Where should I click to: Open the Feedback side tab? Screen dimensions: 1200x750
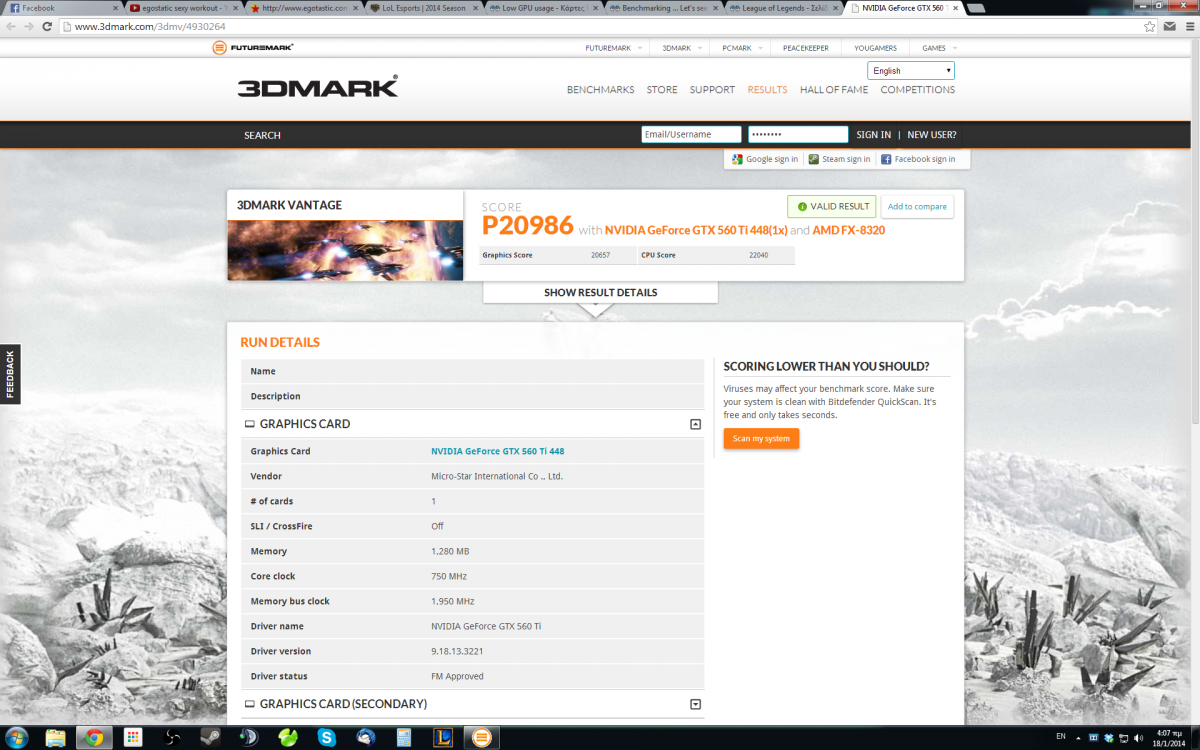click(10, 374)
